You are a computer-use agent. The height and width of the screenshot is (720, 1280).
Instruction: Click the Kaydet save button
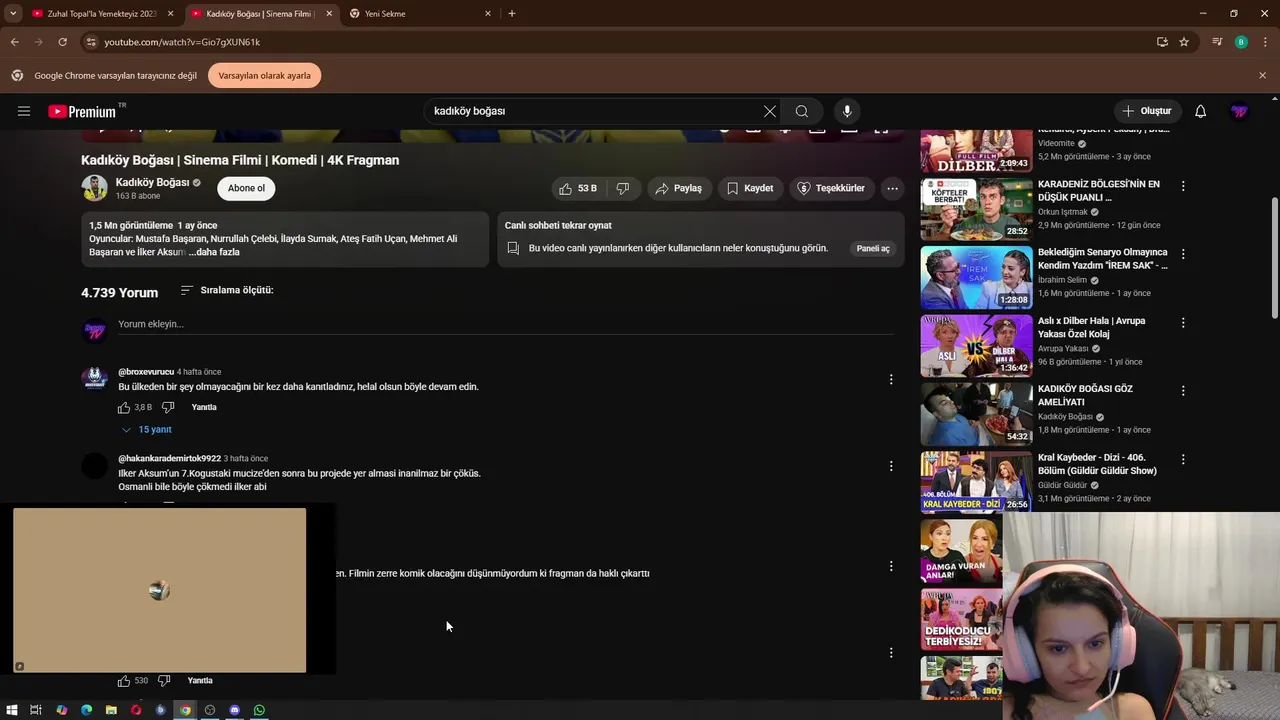pyautogui.click(x=750, y=188)
